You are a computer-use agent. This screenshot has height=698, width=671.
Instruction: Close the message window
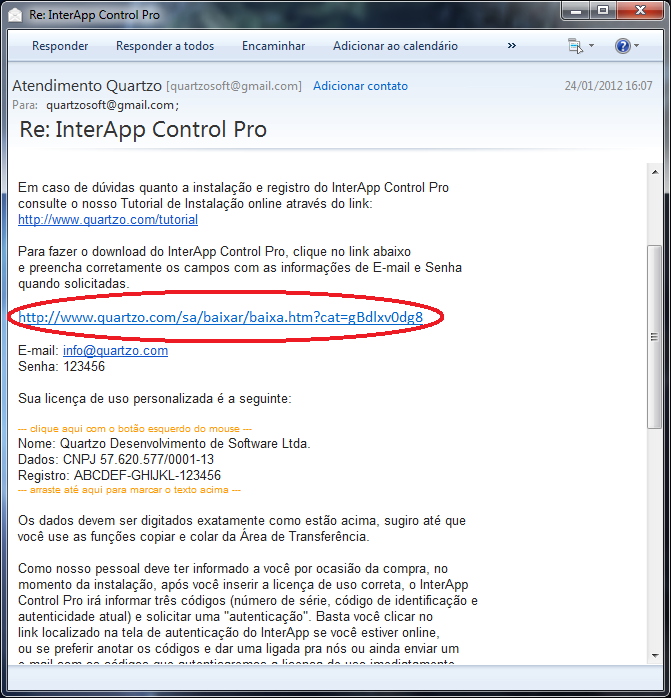point(640,11)
